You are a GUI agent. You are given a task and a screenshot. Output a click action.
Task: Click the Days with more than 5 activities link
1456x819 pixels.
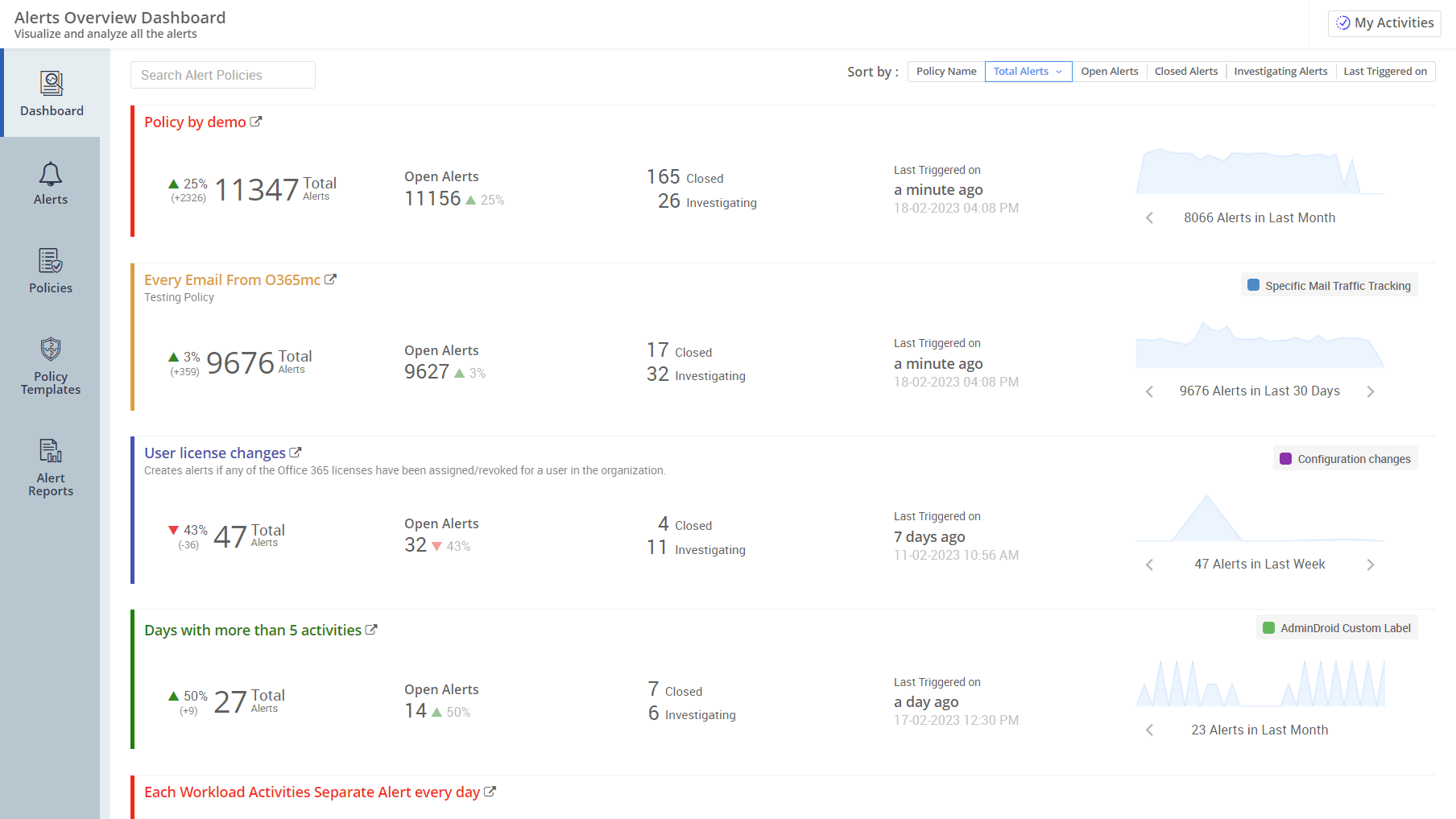252,630
